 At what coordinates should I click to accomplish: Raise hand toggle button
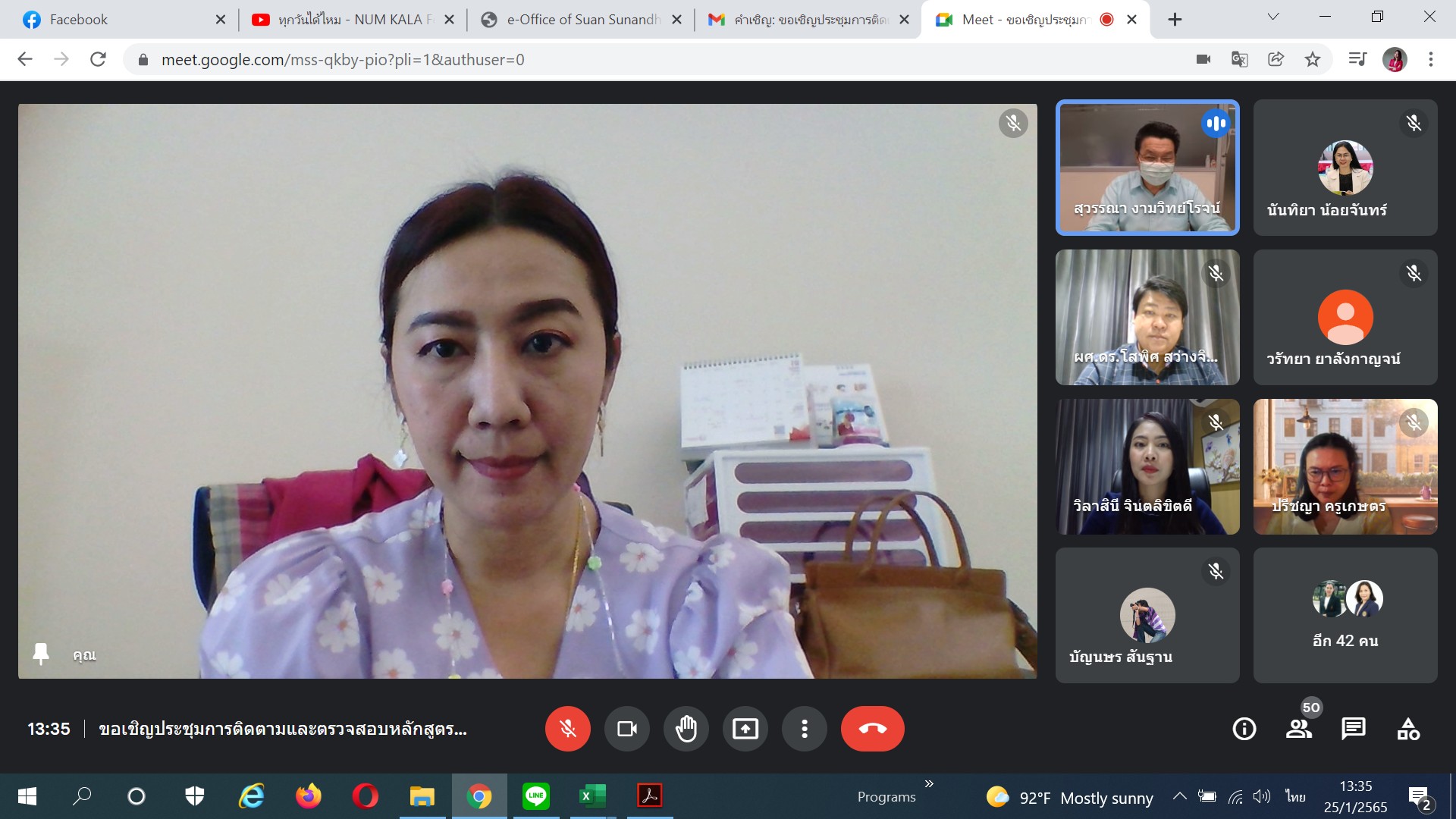[686, 729]
